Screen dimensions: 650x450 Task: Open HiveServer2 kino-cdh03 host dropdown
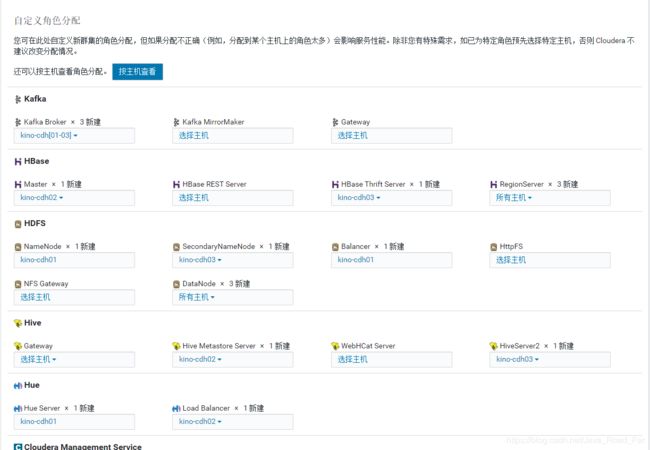(x=550, y=359)
